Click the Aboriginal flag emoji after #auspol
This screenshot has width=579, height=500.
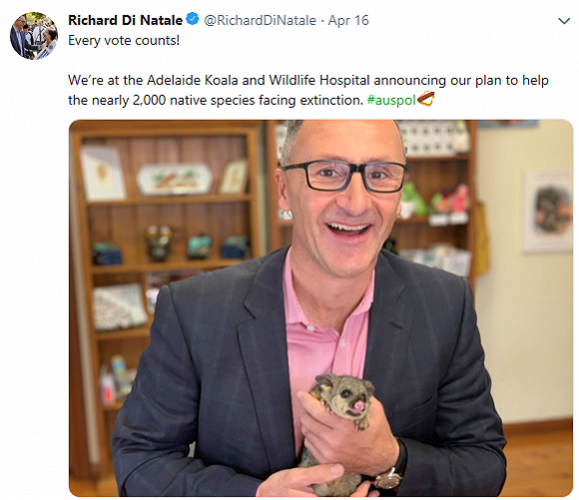426,100
